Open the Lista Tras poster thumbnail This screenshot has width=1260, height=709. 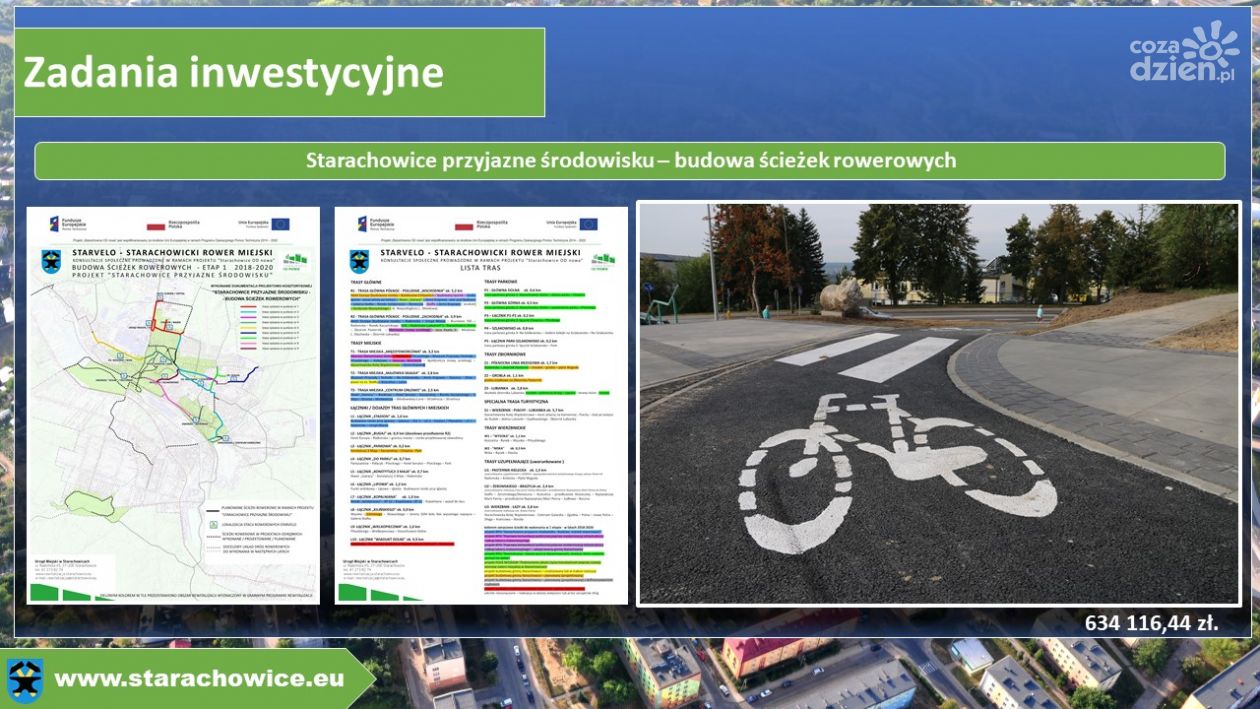(x=481, y=405)
